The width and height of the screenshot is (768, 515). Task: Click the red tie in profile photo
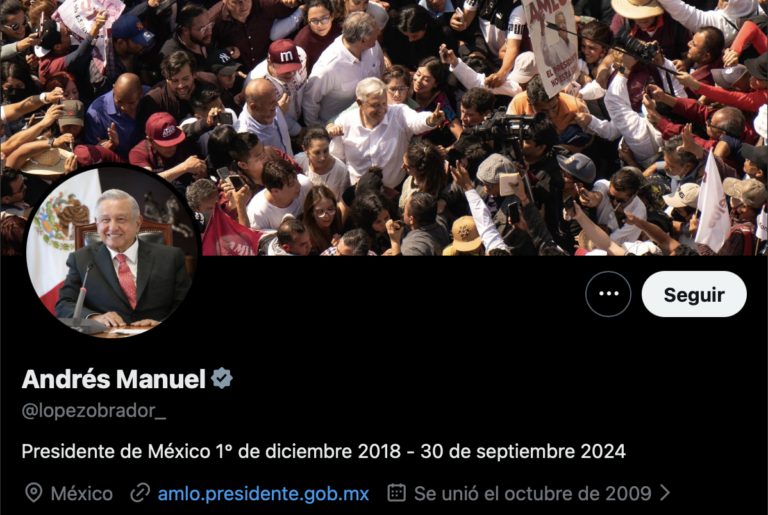point(127,280)
